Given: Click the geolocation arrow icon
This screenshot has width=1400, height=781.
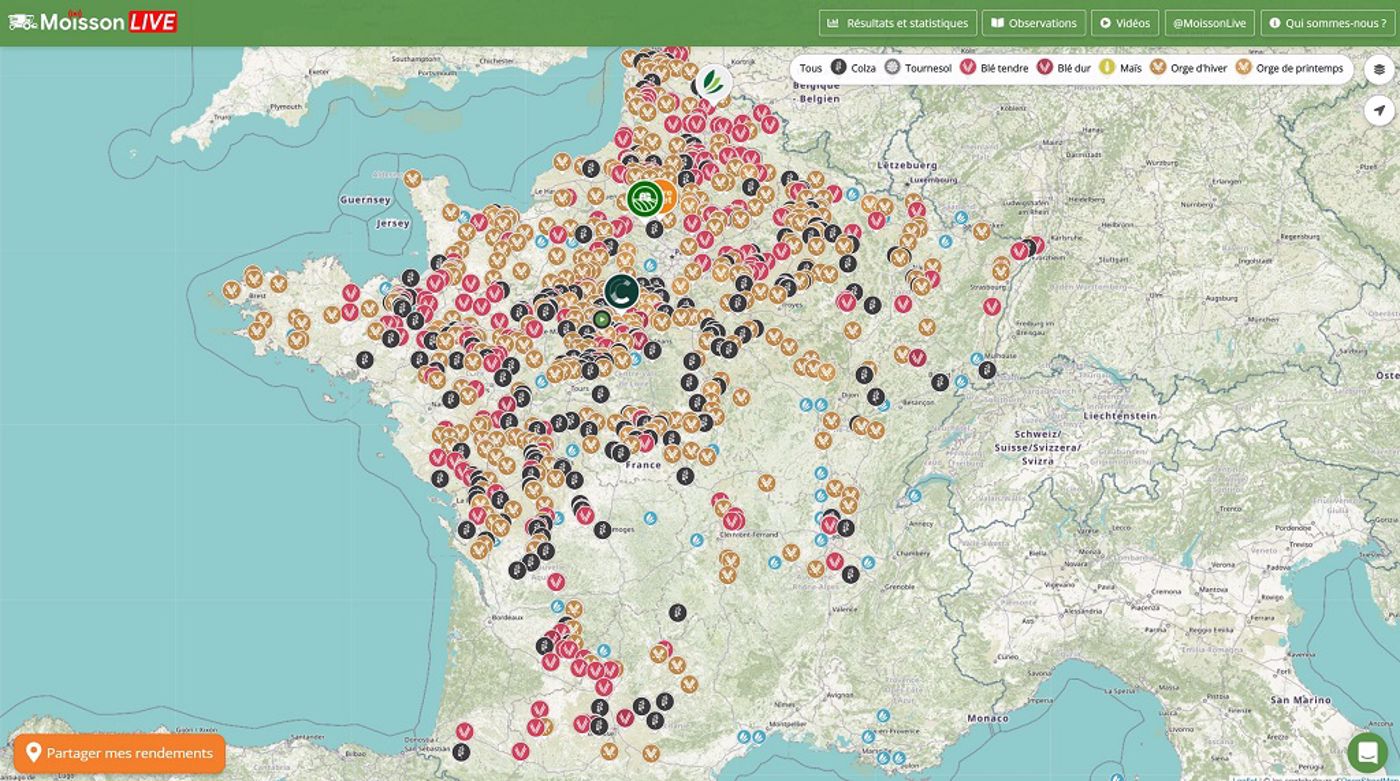Looking at the screenshot, I should (1379, 110).
